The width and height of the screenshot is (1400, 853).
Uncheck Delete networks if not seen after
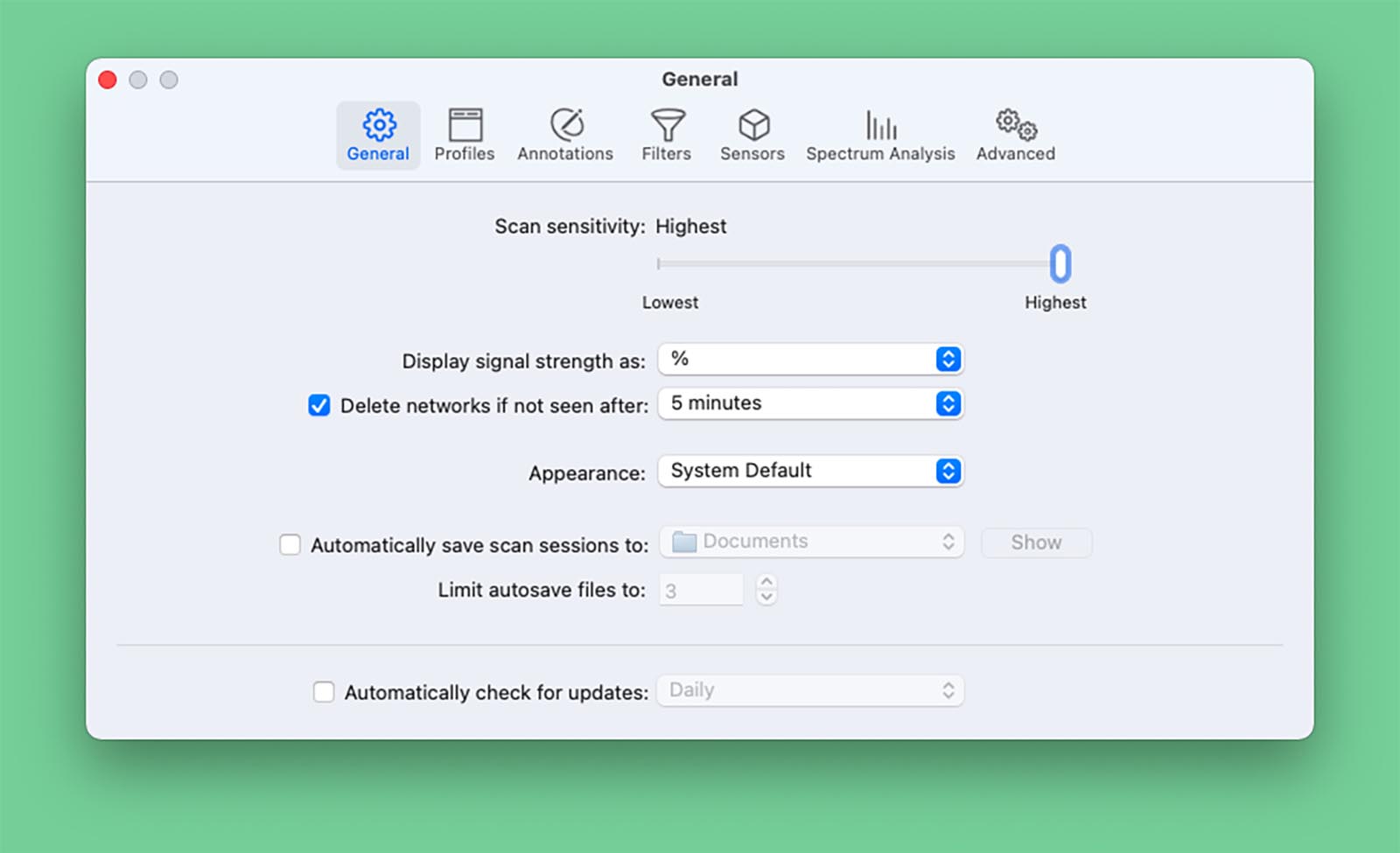click(319, 405)
